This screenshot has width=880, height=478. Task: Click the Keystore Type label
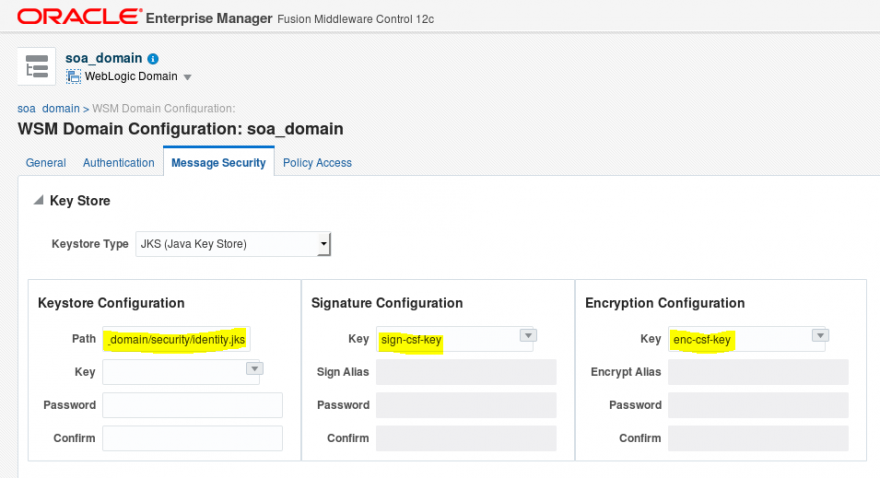pos(90,244)
